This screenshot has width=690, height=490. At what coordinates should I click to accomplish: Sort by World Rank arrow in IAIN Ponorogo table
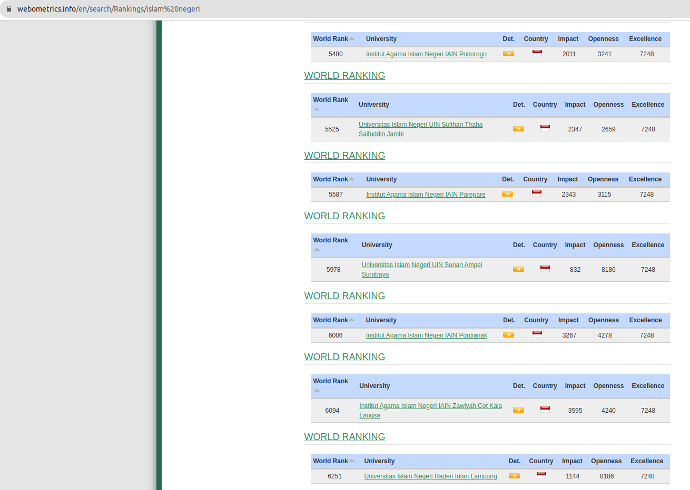click(x=352, y=39)
